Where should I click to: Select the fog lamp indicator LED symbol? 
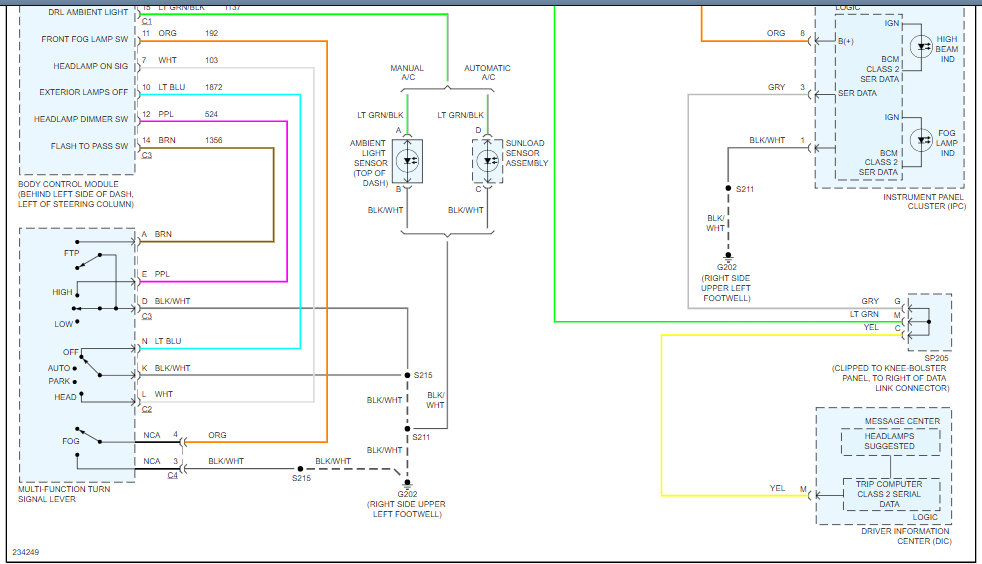[x=921, y=140]
